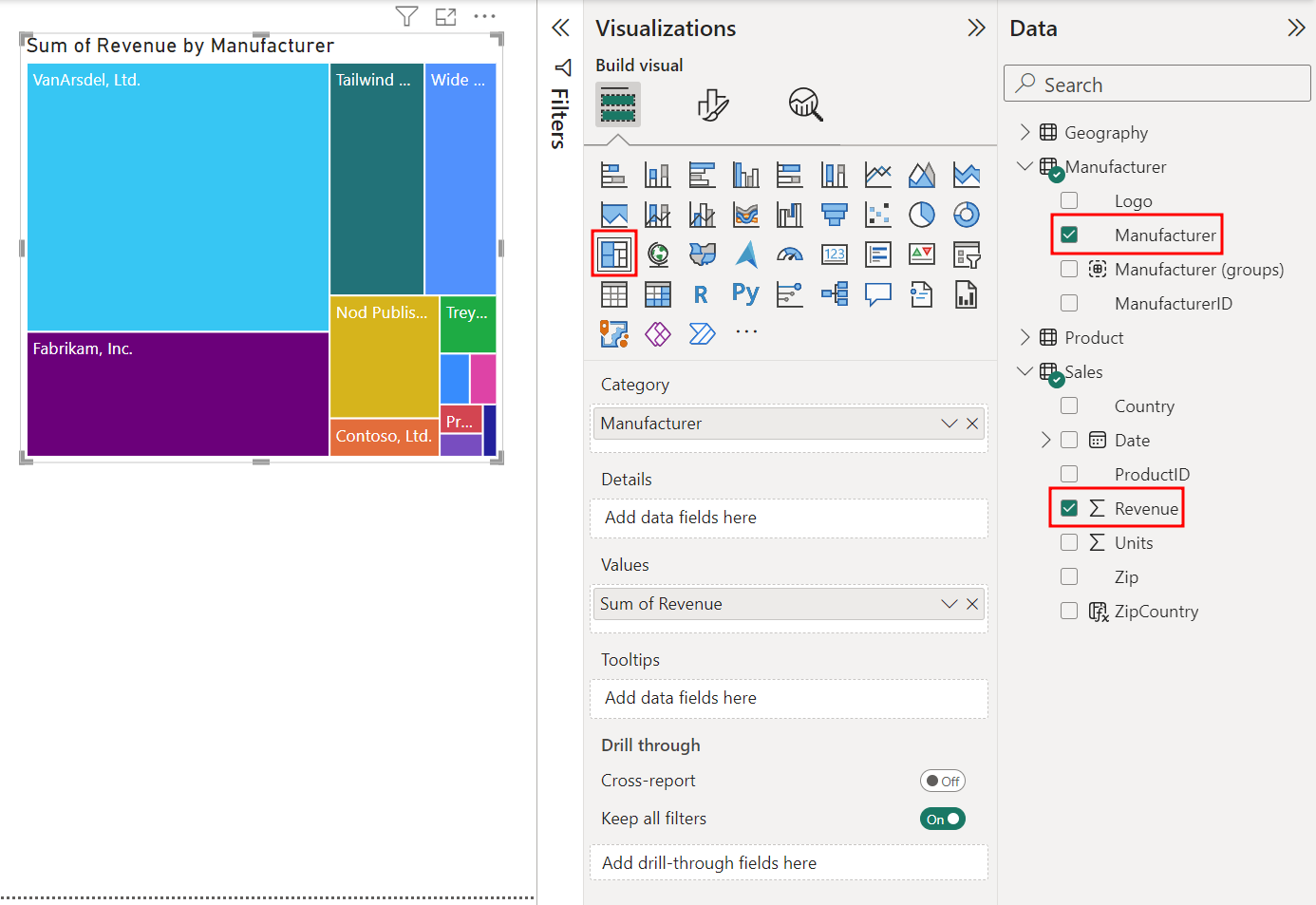
Task: Check the Manufacturer (groups) field
Action: point(1069,269)
